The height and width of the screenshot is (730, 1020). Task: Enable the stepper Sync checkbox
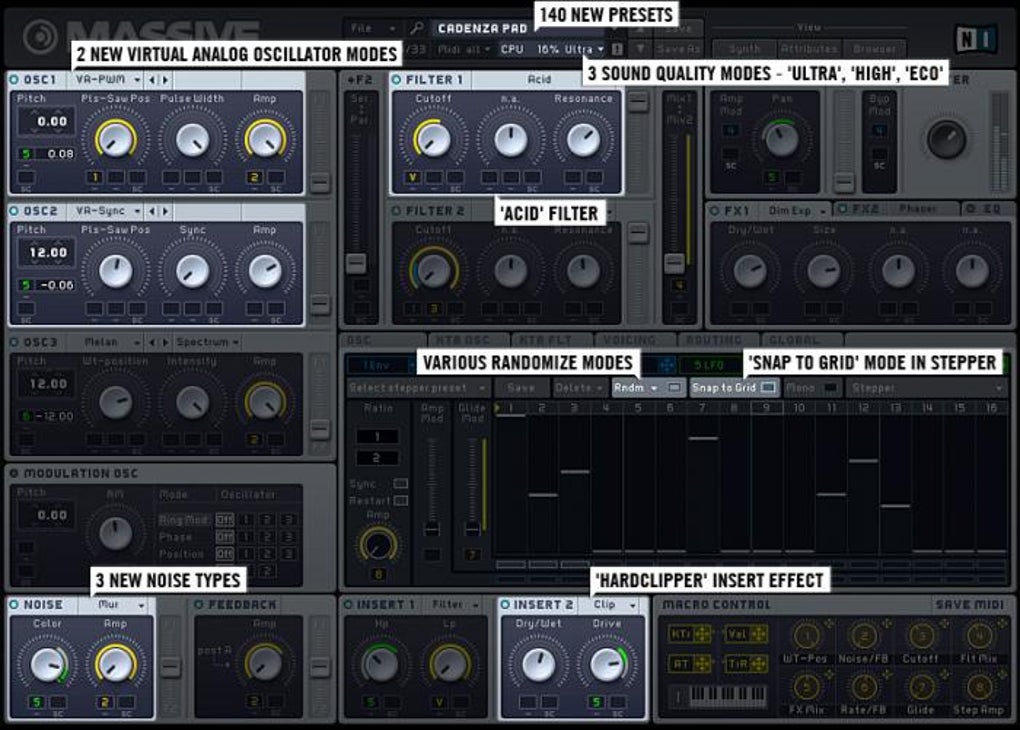401,483
